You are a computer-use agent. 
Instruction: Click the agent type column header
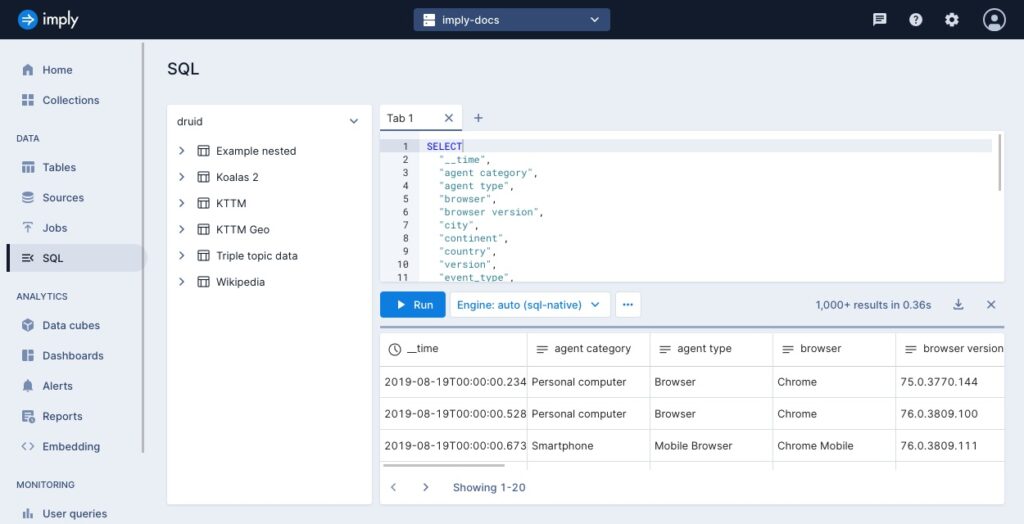tap(711, 349)
